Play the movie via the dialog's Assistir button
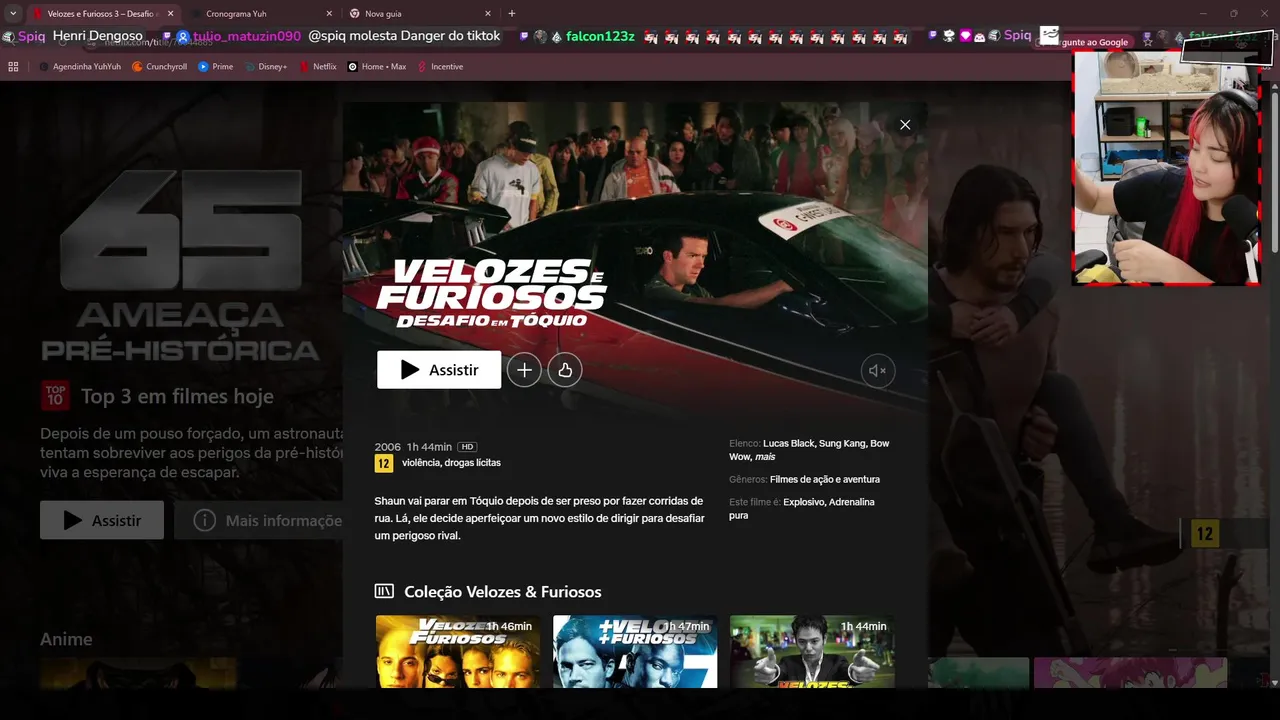The image size is (1280, 720). [x=439, y=370]
